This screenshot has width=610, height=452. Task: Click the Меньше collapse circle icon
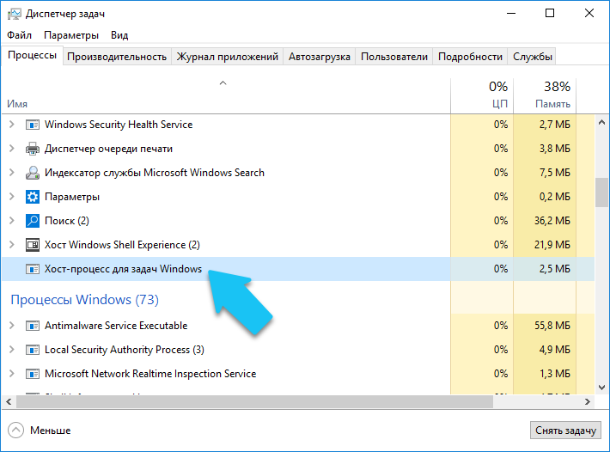click(16, 430)
